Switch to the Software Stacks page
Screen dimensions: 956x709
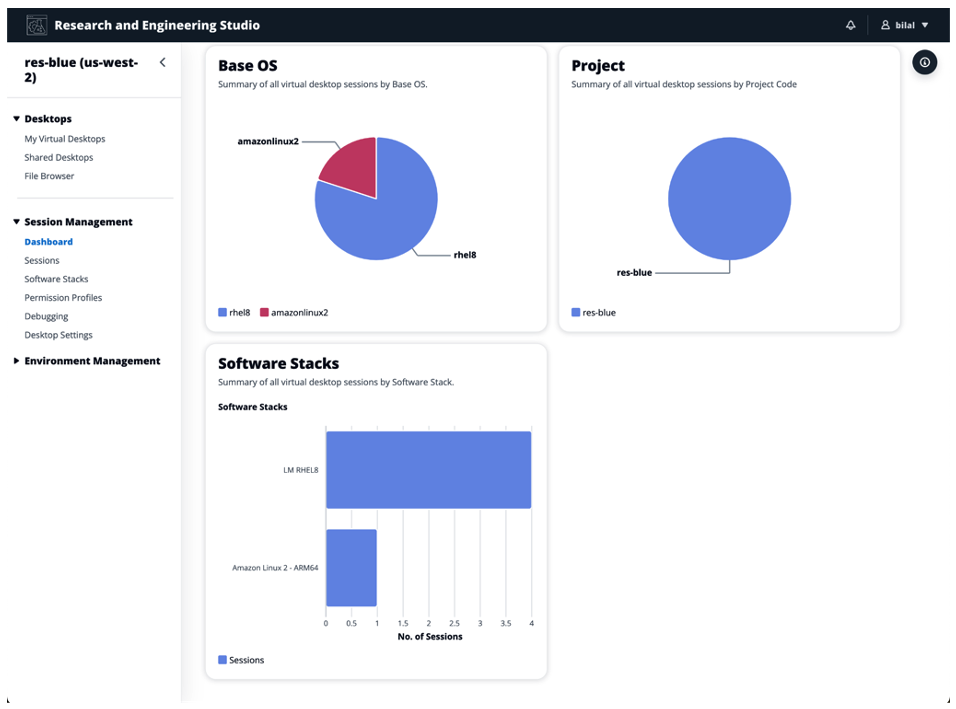(54, 278)
